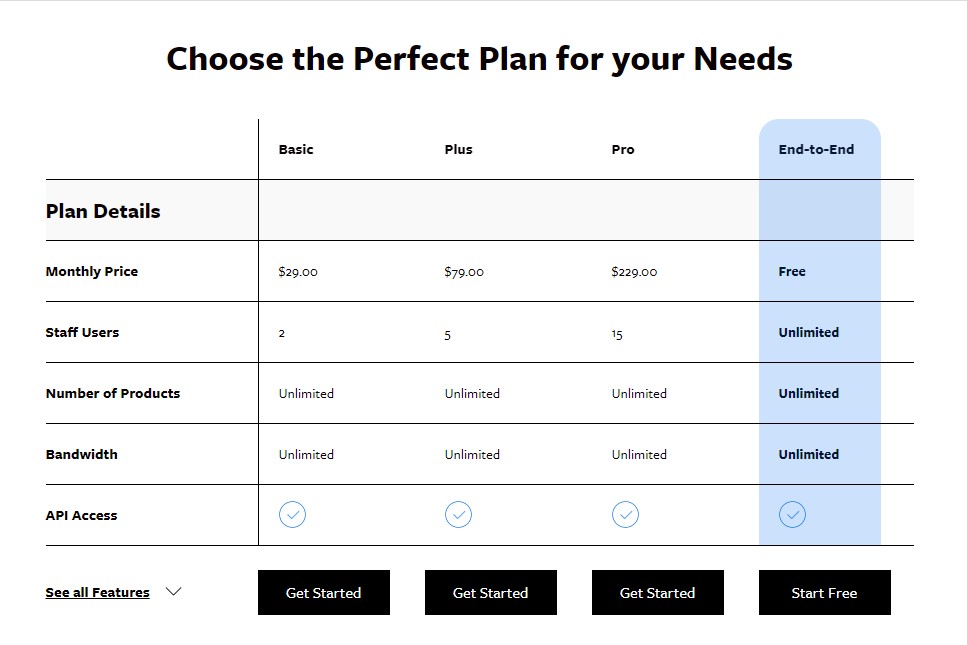
Task: Click the Start Free button
Action: coord(824,593)
